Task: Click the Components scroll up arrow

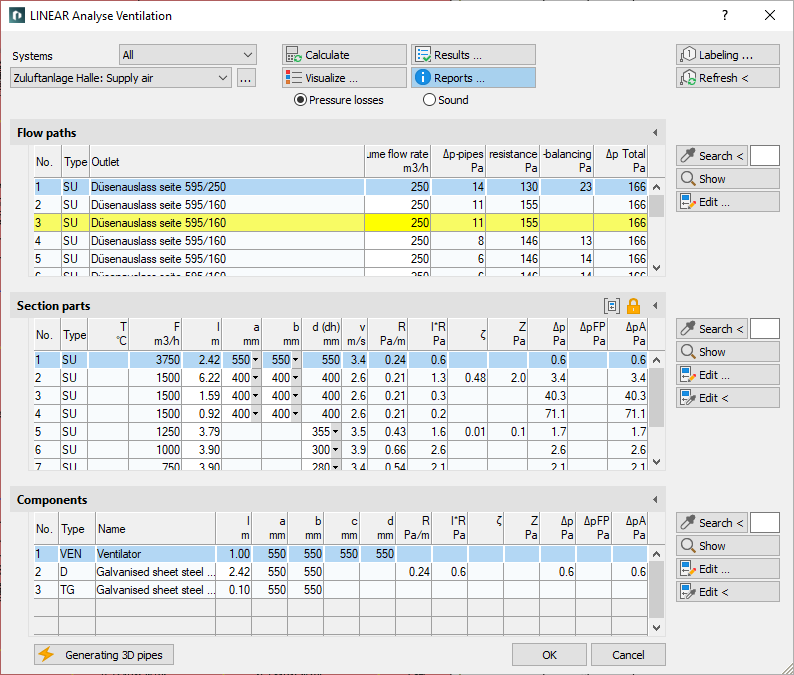Action: tap(657, 554)
